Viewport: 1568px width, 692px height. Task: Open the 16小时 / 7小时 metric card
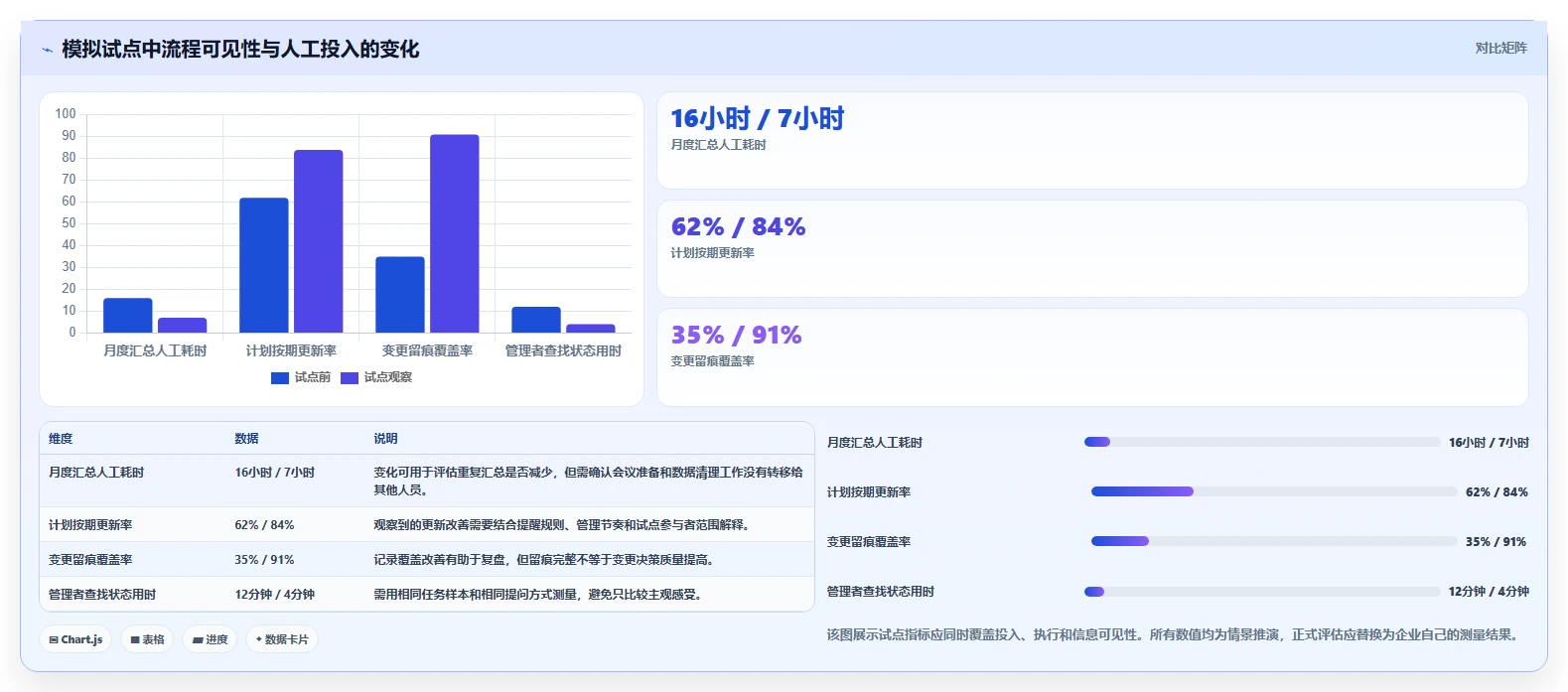point(1092,140)
